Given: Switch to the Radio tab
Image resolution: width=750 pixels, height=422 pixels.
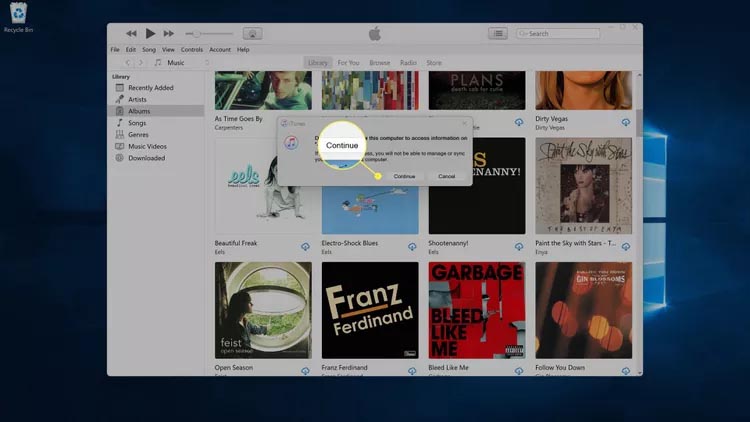Looking at the screenshot, I should pos(408,63).
